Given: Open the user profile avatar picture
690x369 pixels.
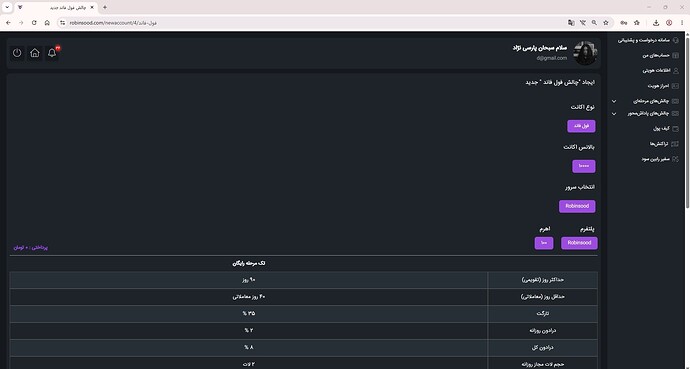Looking at the screenshot, I should click(x=585, y=53).
